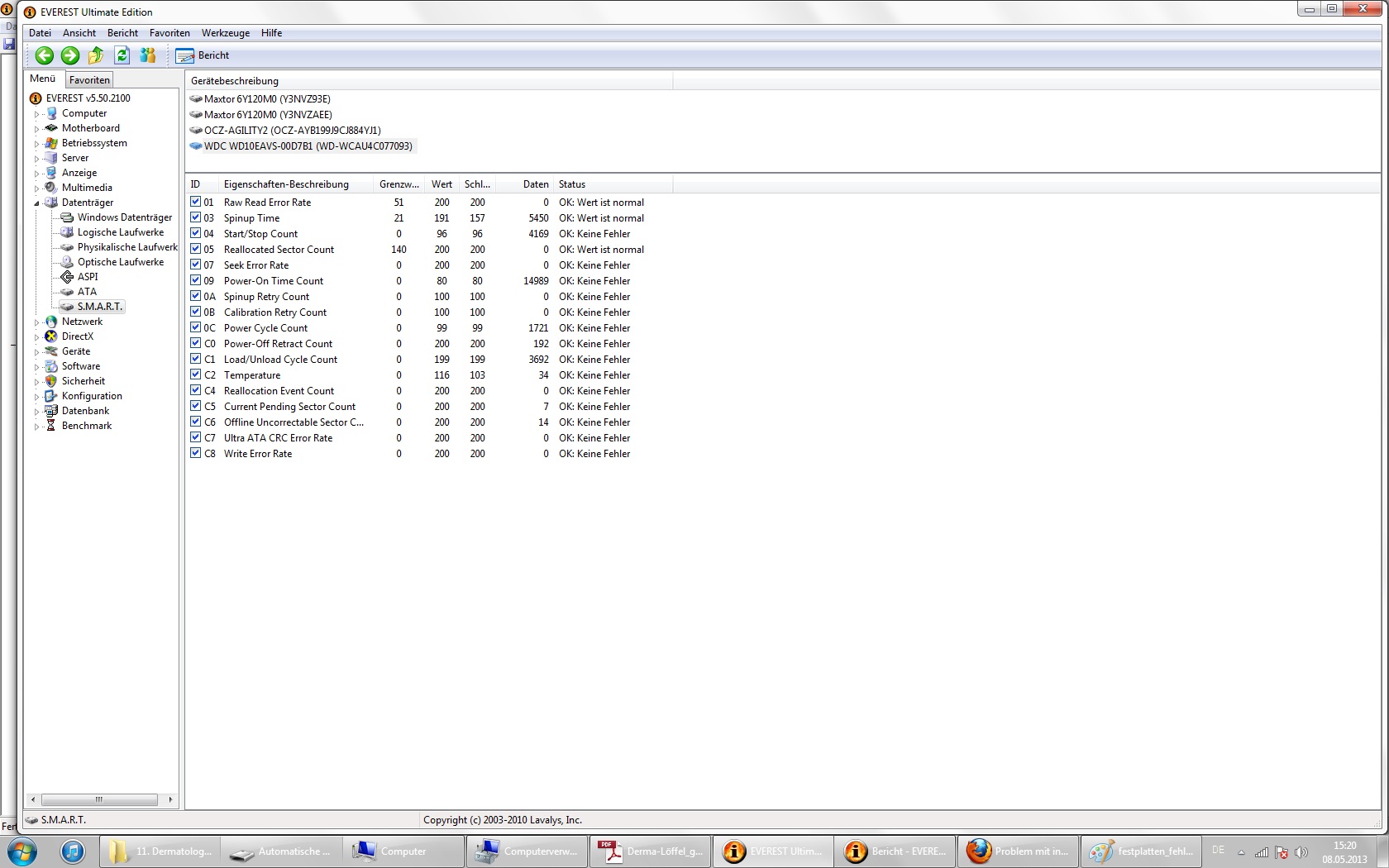Image resolution: width=1389 pixels, height=868 pixels.
Task: Toggle checkbox for Write Error Rate
Action: click(x=196, y=453)
